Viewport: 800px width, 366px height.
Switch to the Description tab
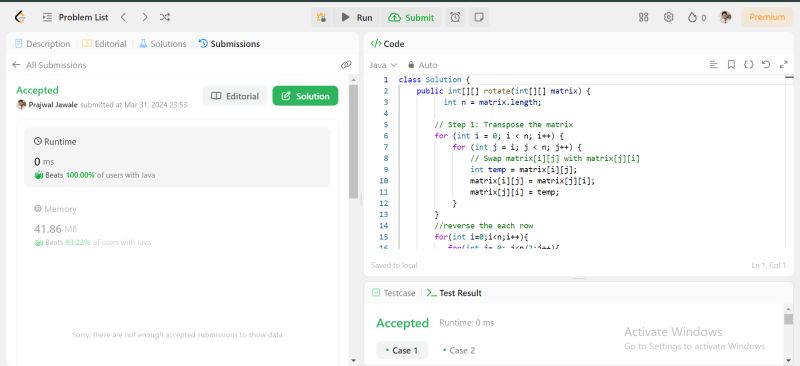click(42, 44)
